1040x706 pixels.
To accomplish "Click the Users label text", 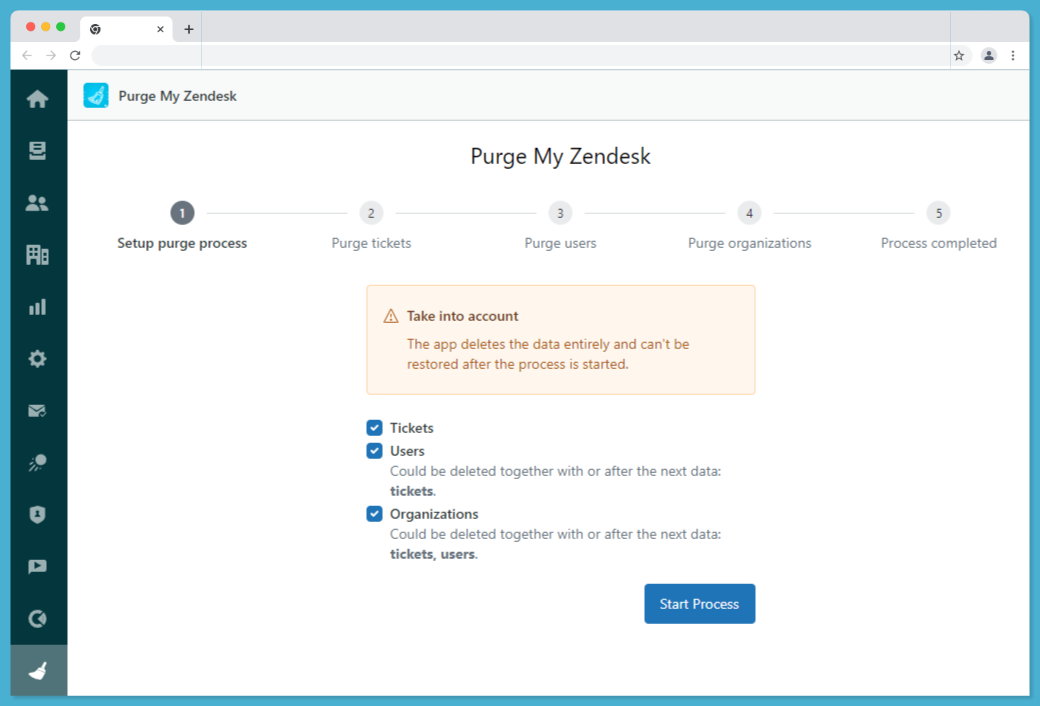I will pyautogui.click(x=407, y=451).
